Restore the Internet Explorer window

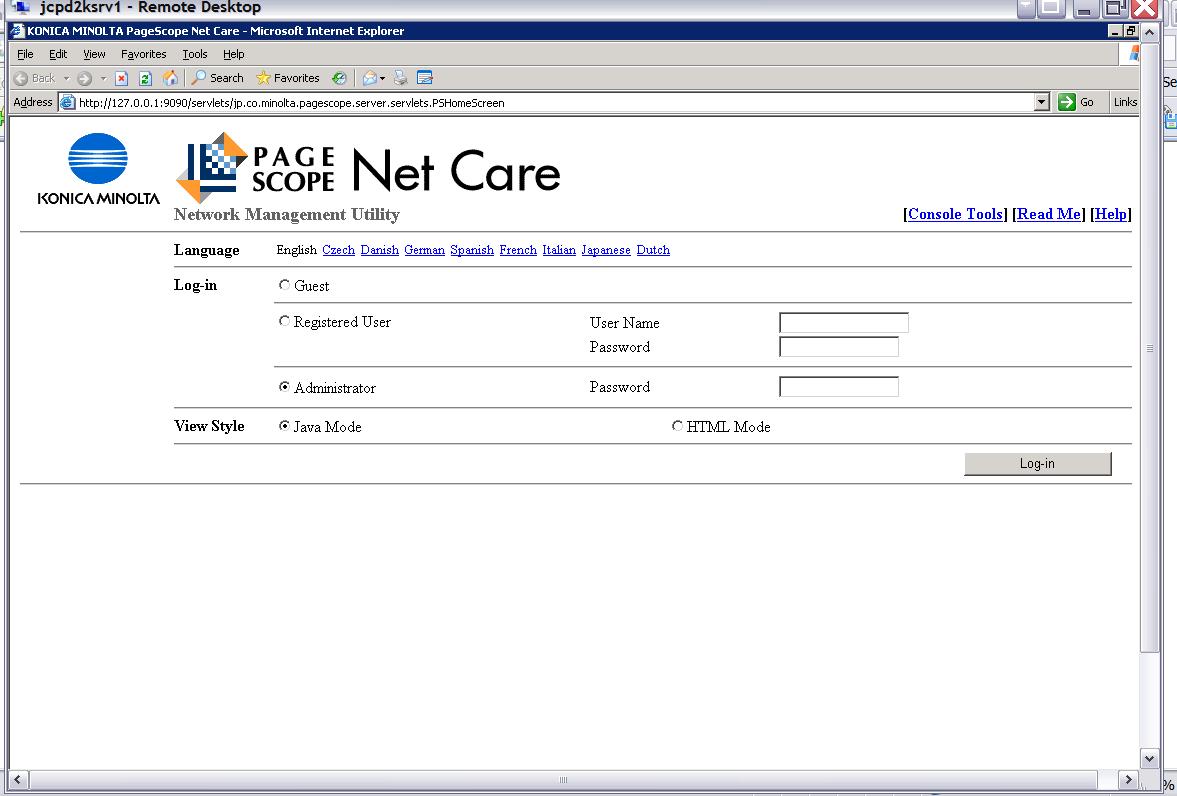click(1130, 31)
